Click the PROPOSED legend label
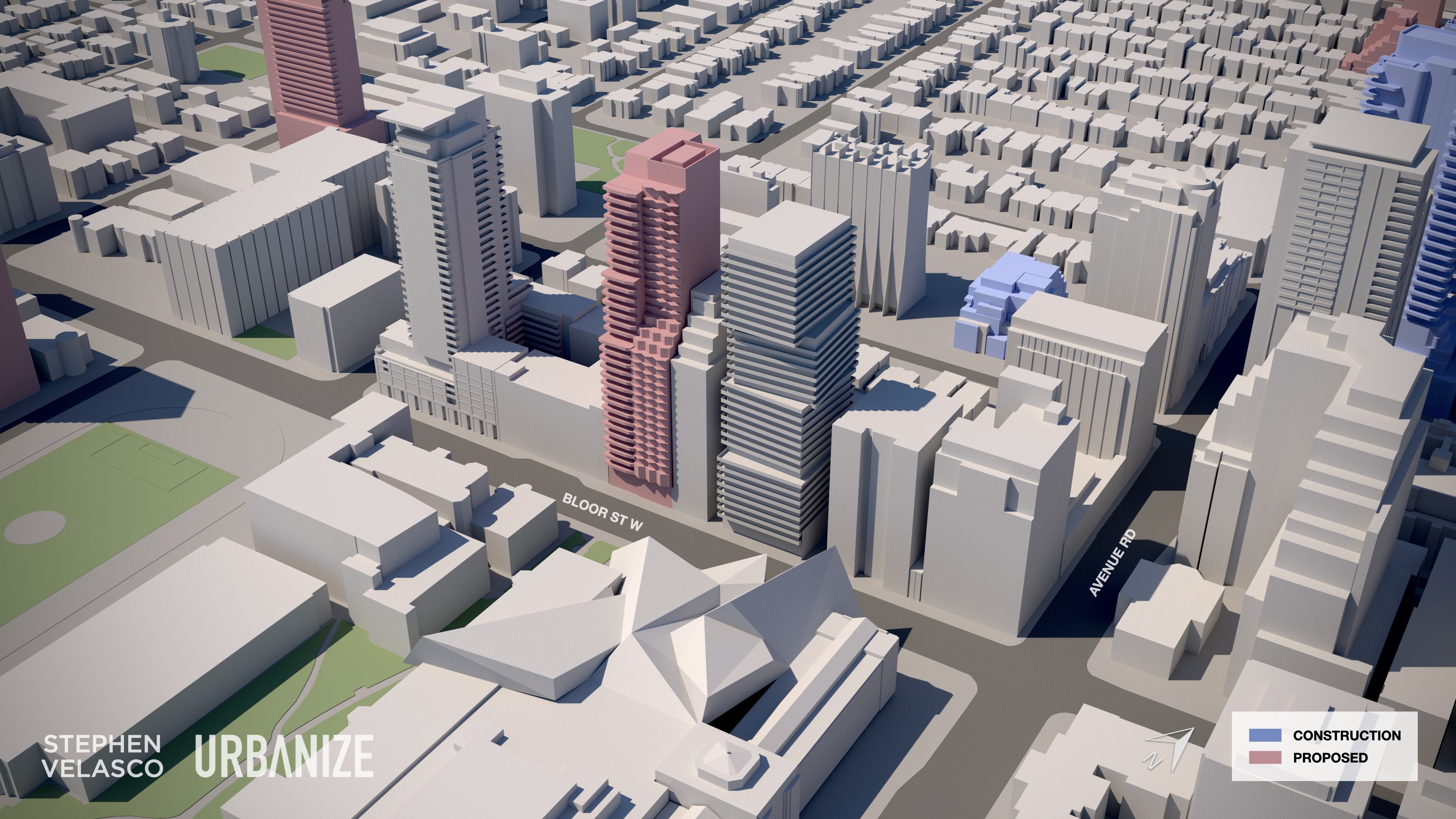1456x819 pixels. [x=1330, y=758]
